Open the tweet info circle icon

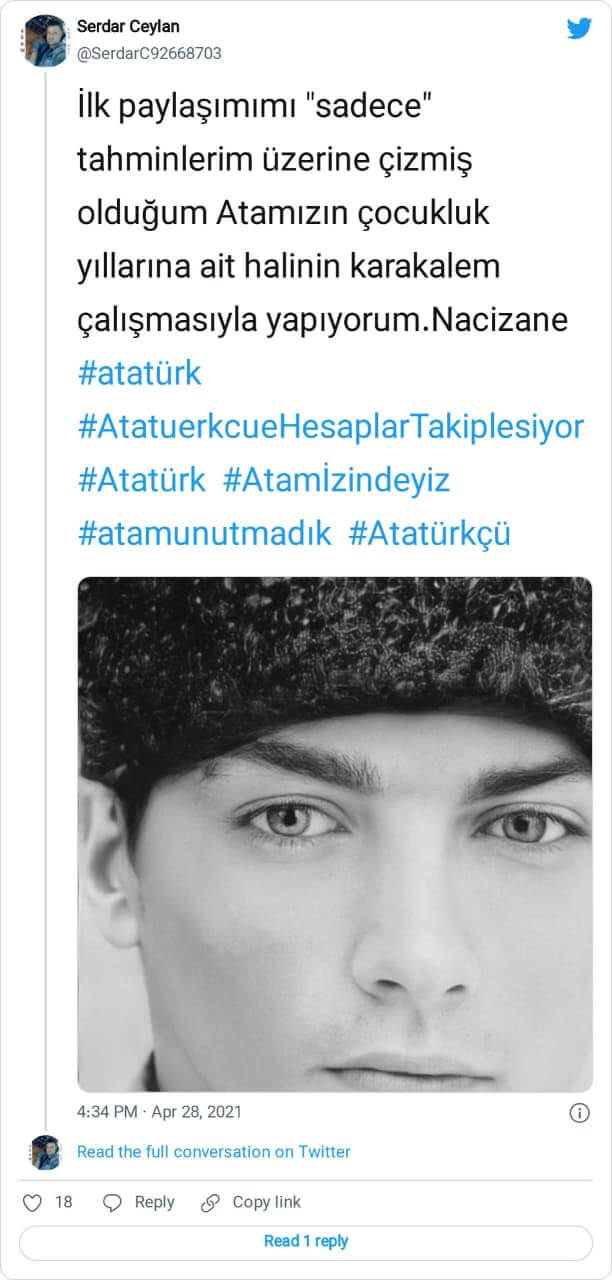[579, 1112]
